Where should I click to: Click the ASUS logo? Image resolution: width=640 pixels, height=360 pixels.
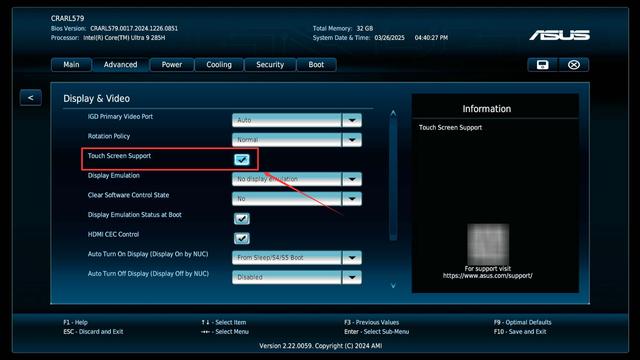[560, 36]
